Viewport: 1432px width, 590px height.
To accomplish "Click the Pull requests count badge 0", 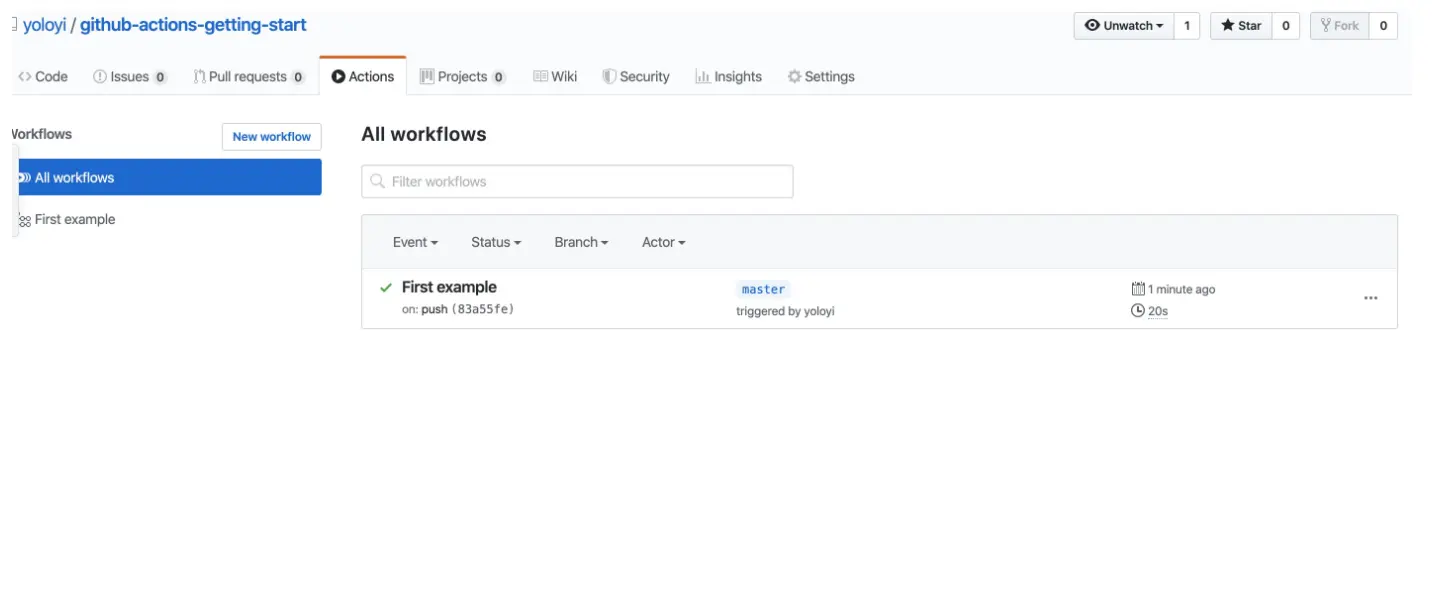I will point(298,77).
